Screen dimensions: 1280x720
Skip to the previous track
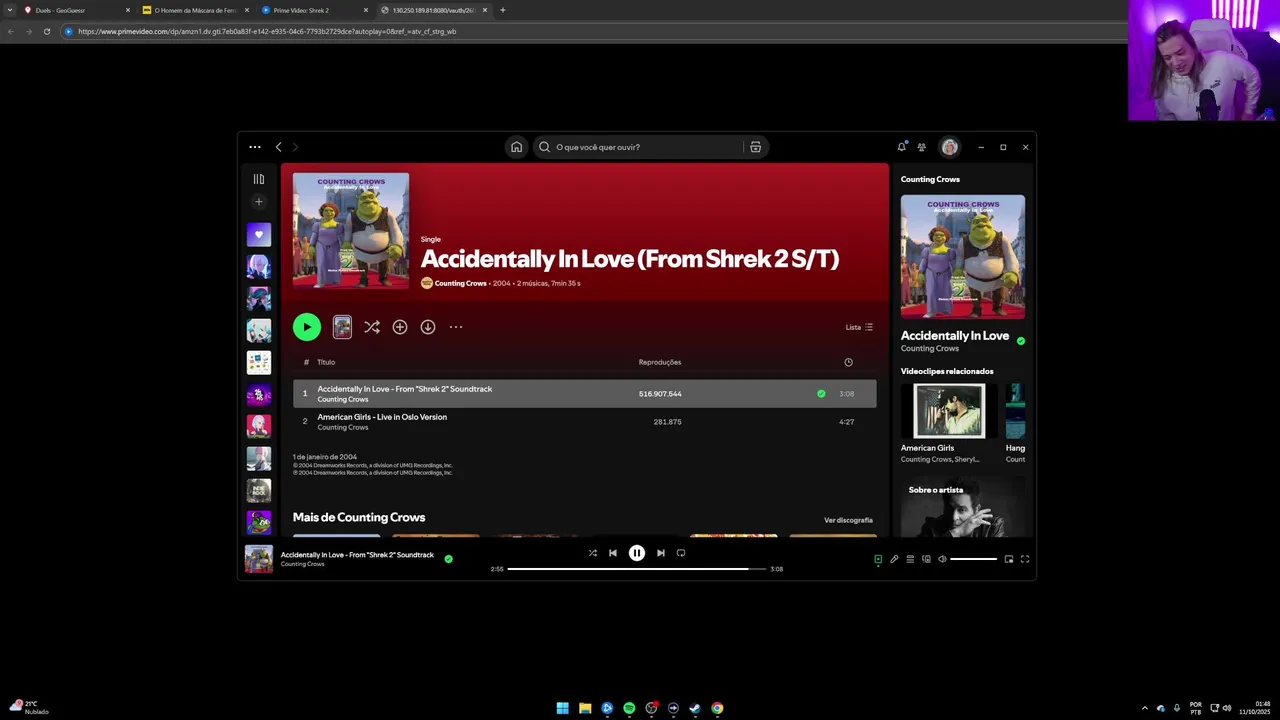pyautogui.click(x=613, y=553)
